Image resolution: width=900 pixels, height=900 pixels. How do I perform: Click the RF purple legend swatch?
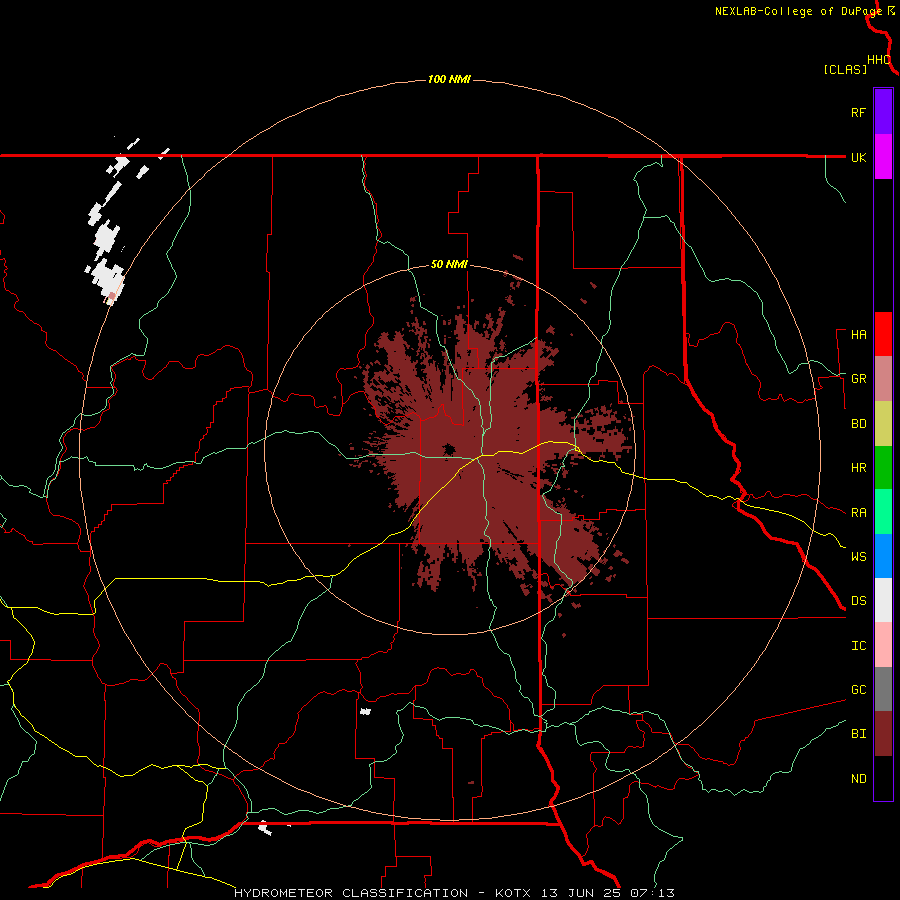tap(883, 112)
